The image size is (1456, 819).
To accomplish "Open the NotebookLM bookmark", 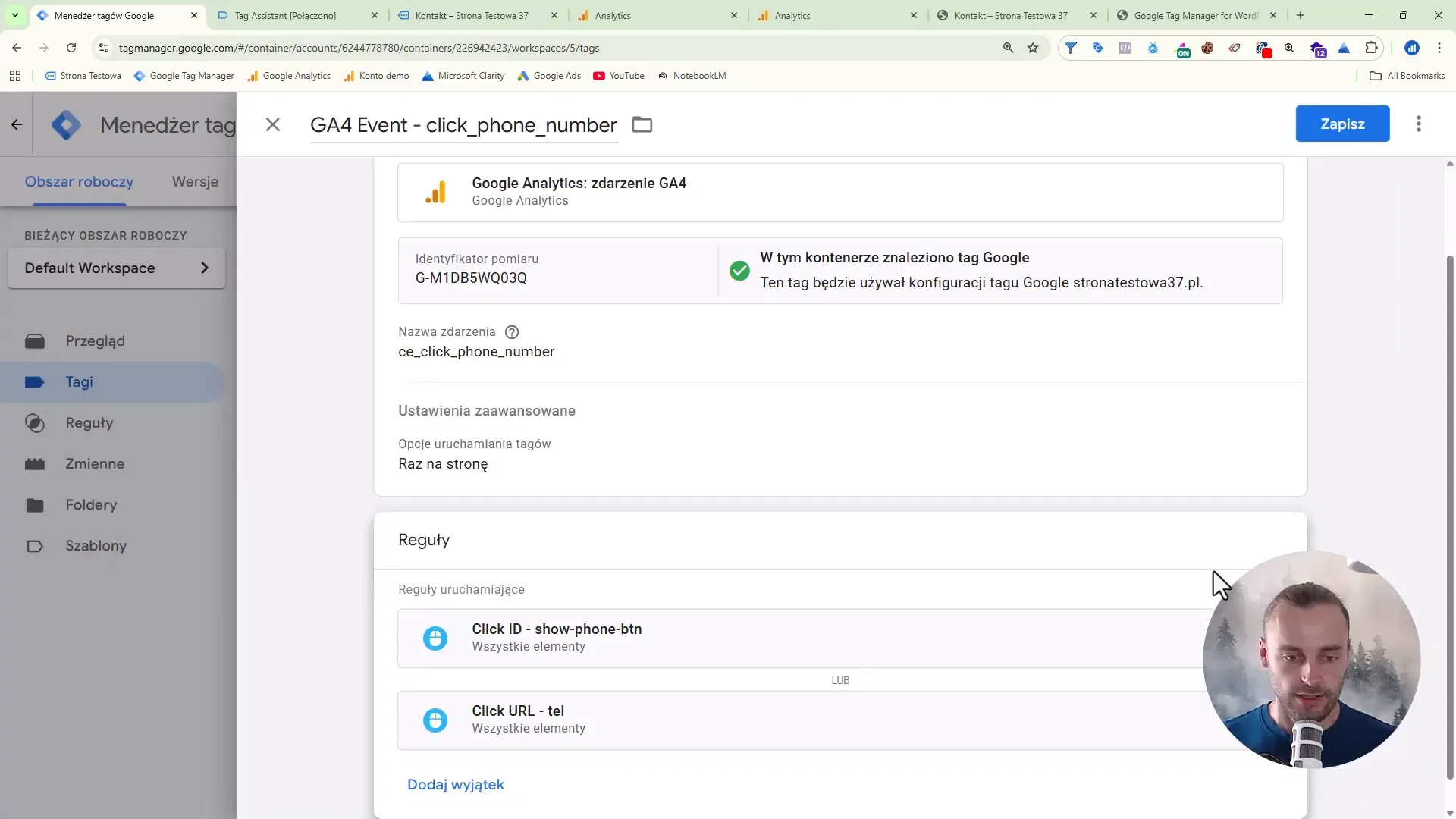I will [692, 76].
